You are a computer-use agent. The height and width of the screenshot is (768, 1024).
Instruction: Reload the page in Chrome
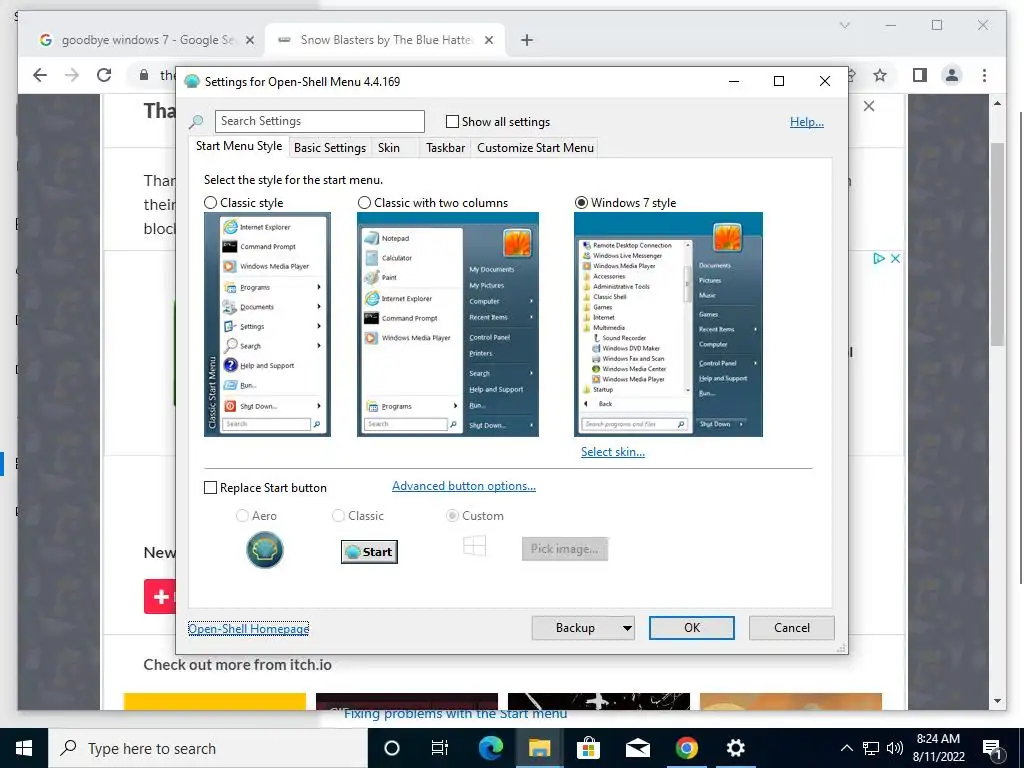[104, 75]
